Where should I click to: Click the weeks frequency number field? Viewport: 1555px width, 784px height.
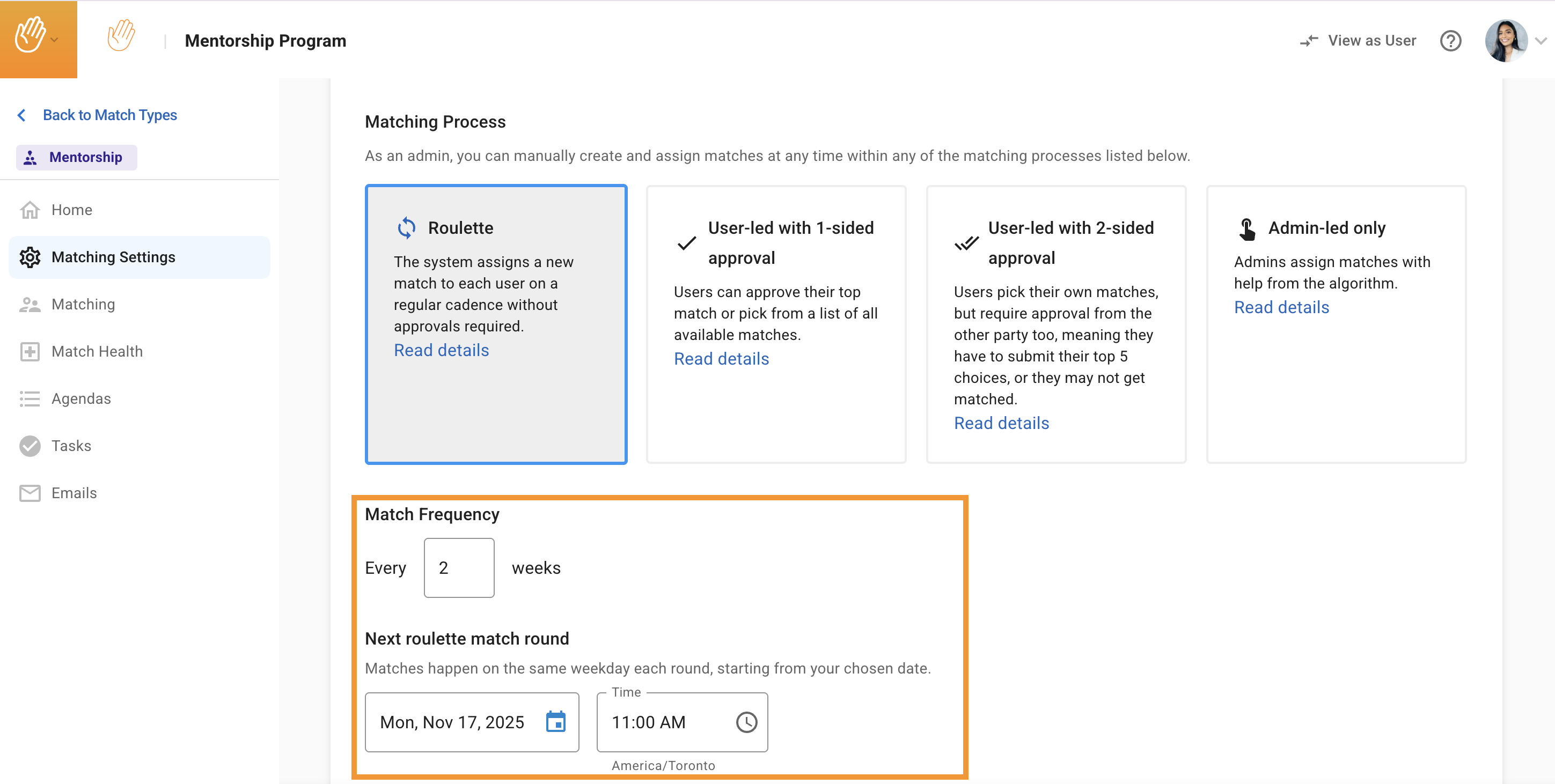pyautogui.click(x=459, y=567)
